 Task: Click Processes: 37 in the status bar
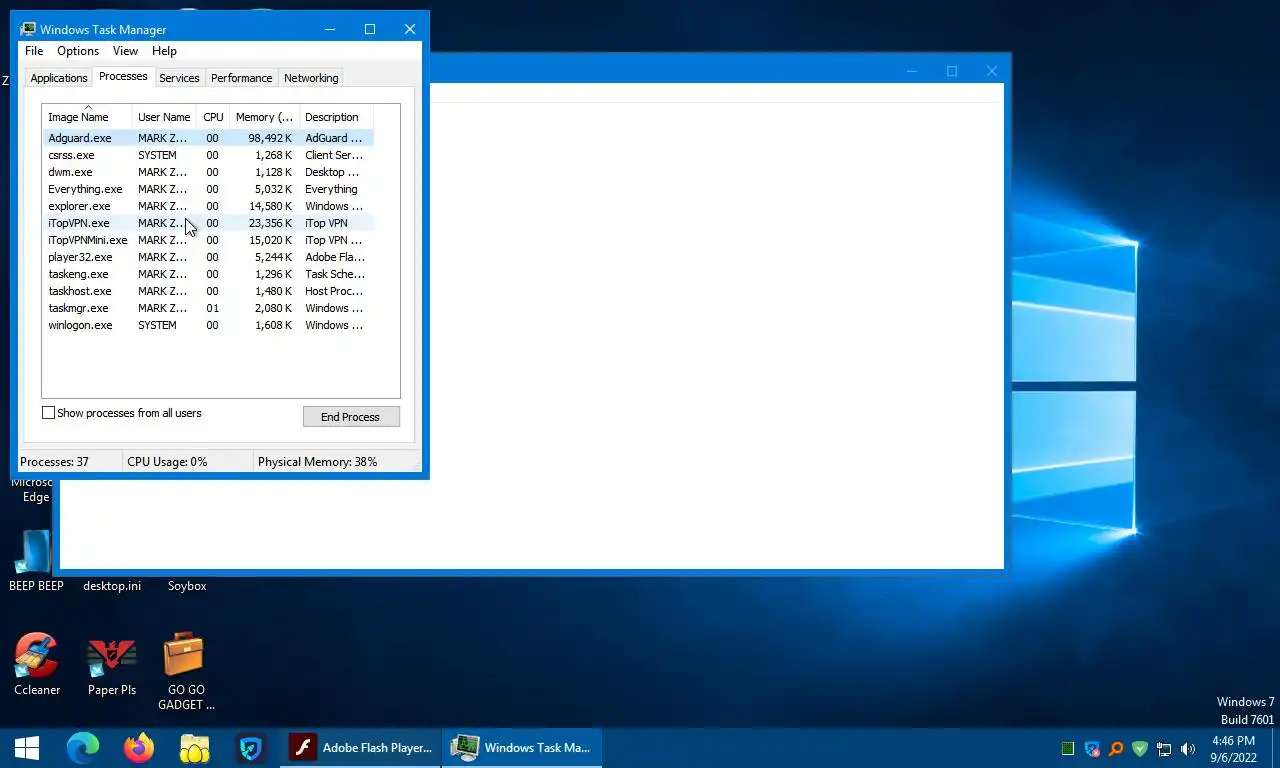point(54,462)
